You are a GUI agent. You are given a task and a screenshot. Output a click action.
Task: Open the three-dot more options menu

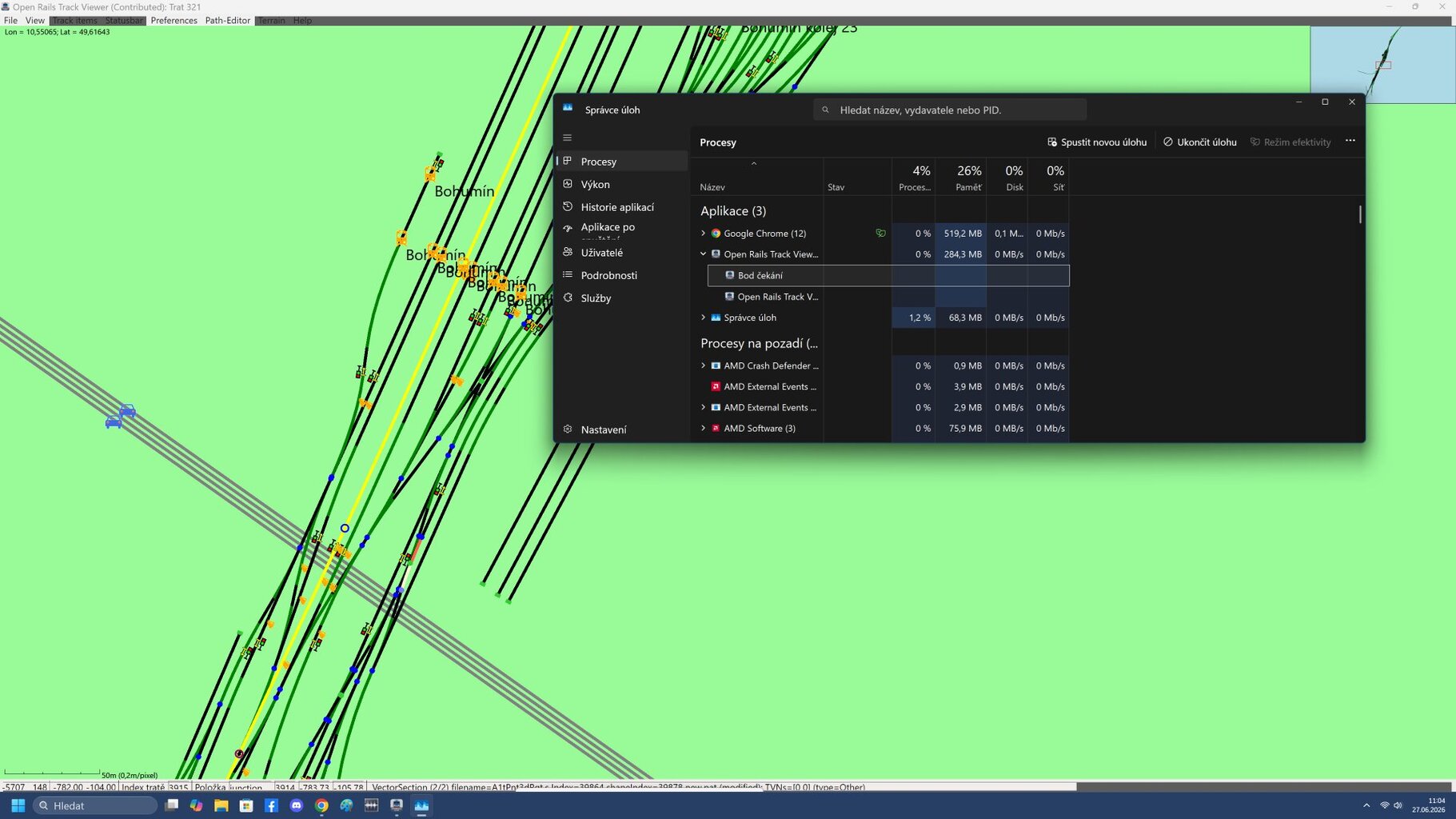click(1350, 141)
